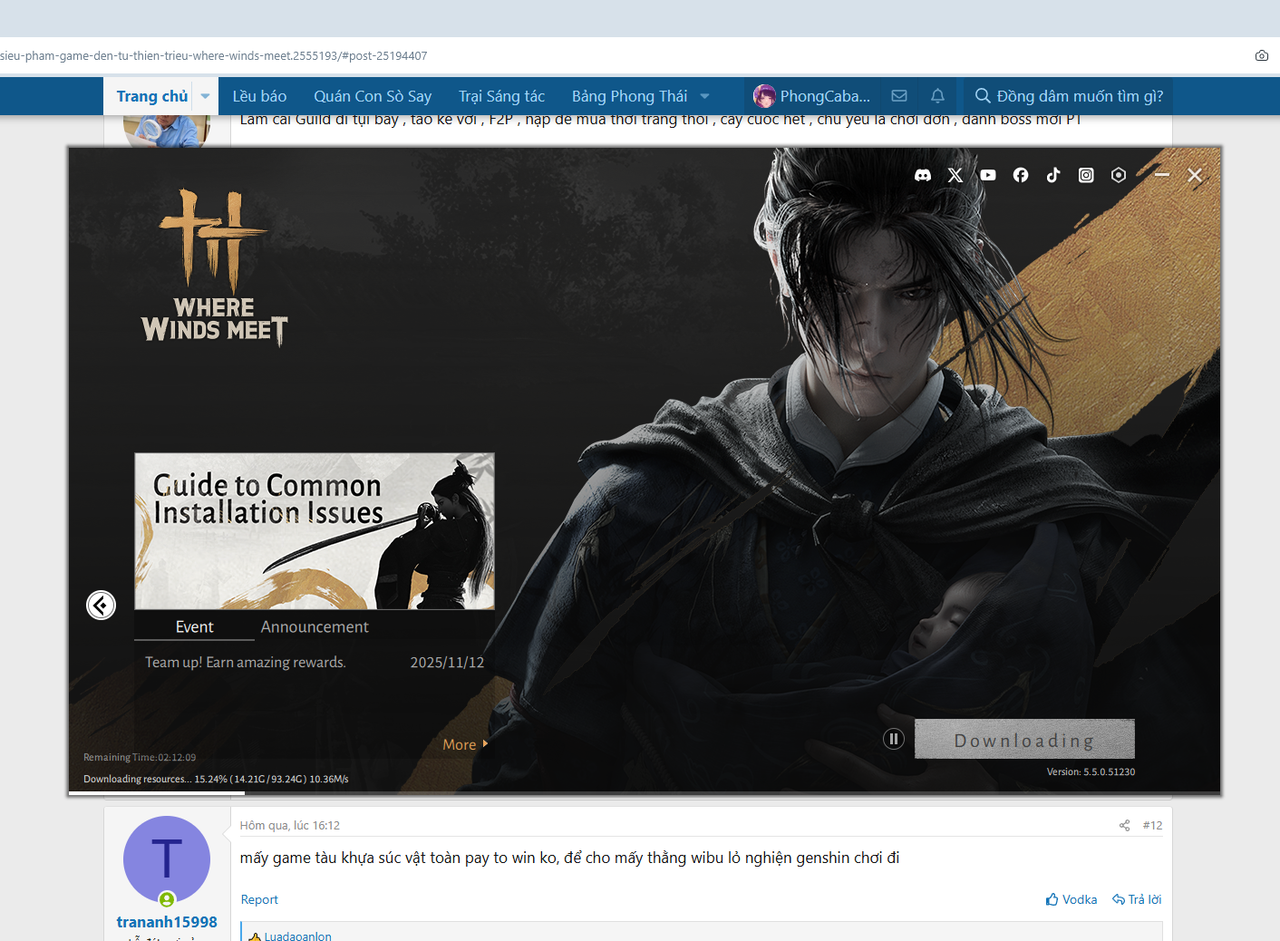
Task: Click the More link below the event banner
Action: click(x=458, y=744)
